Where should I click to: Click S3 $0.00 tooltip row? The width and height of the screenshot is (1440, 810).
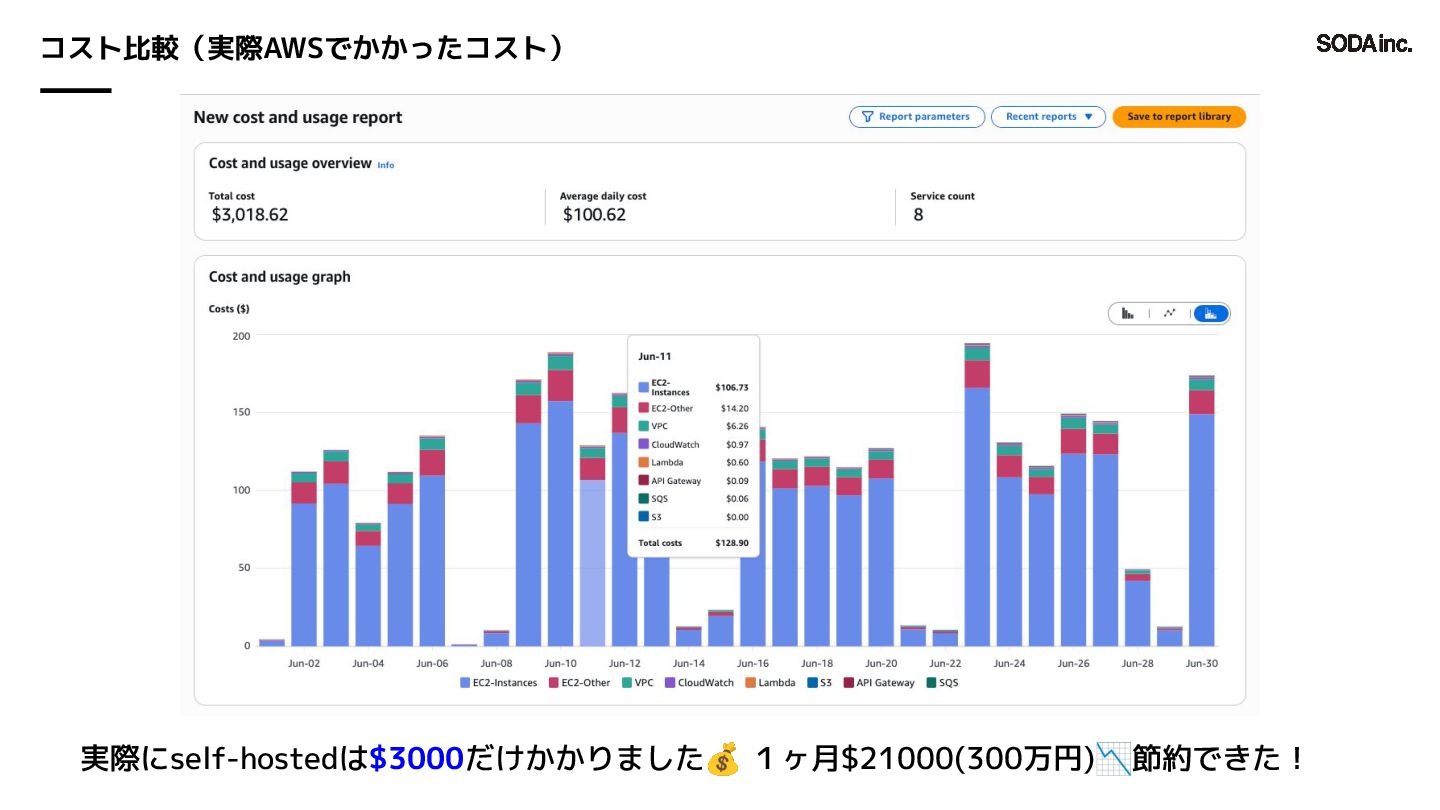tap(693, 517)
